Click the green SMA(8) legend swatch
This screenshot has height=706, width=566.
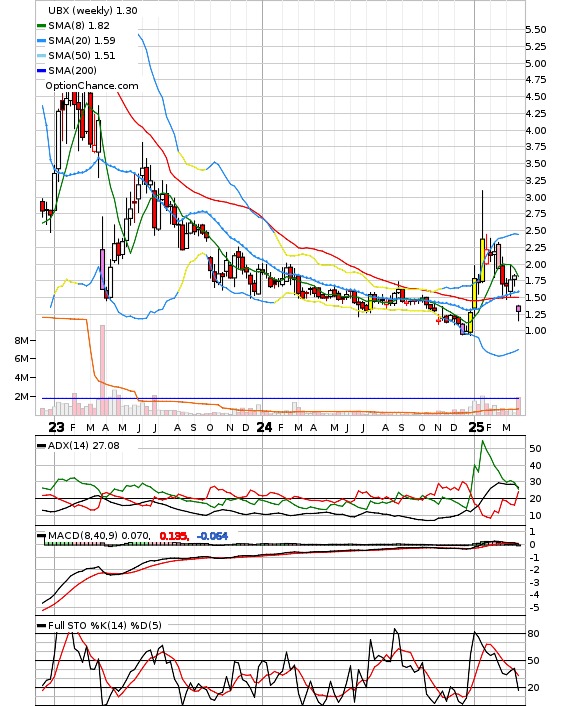[41, 26]
